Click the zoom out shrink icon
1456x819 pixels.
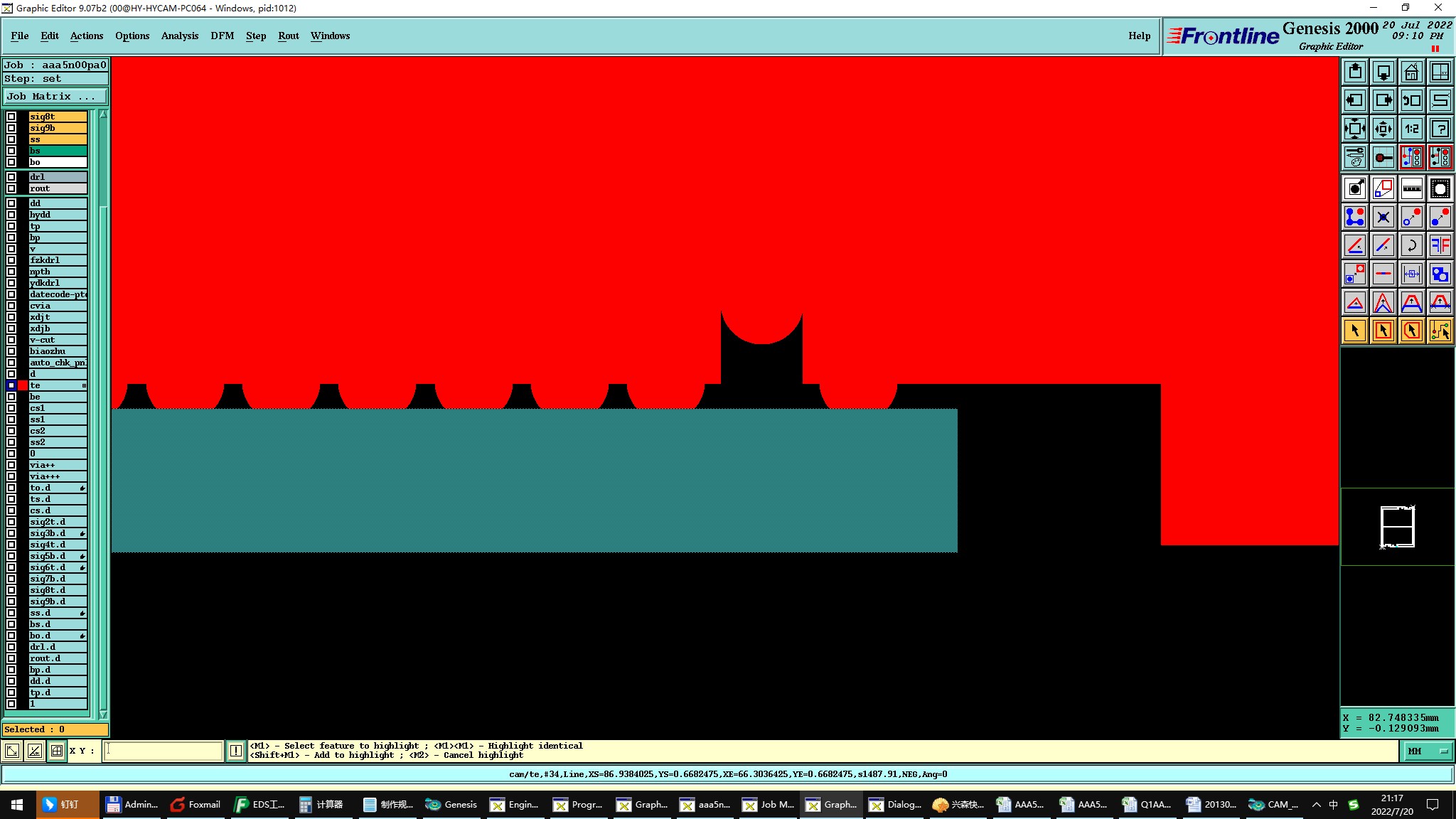(x=1383, y=129)
